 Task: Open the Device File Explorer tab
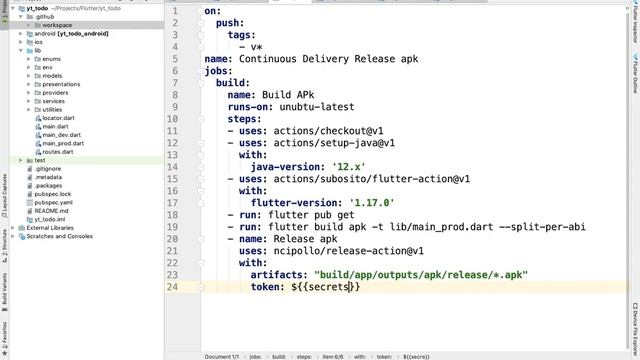635,330
